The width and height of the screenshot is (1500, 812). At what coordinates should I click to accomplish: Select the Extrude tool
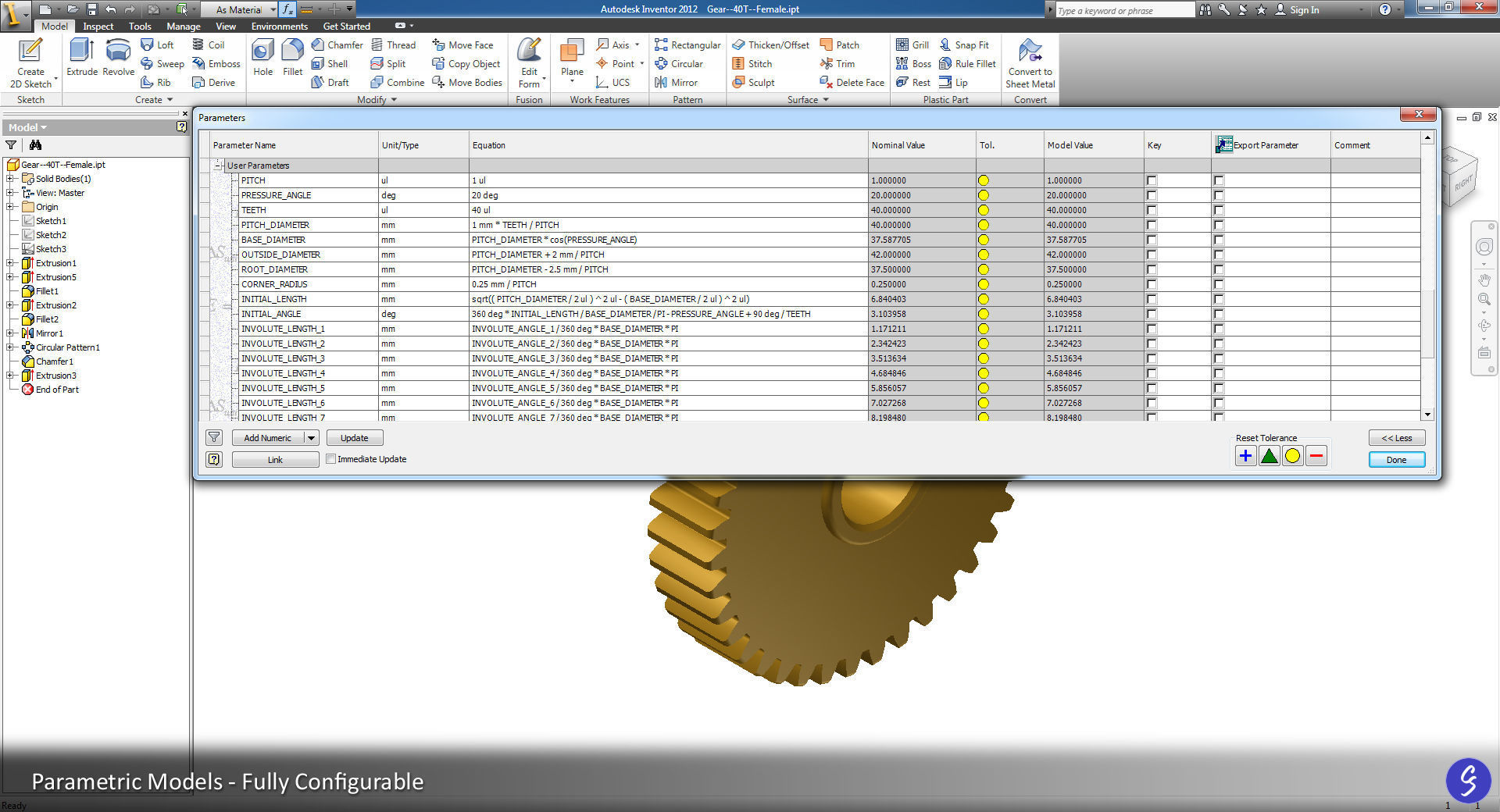point(82,58)
